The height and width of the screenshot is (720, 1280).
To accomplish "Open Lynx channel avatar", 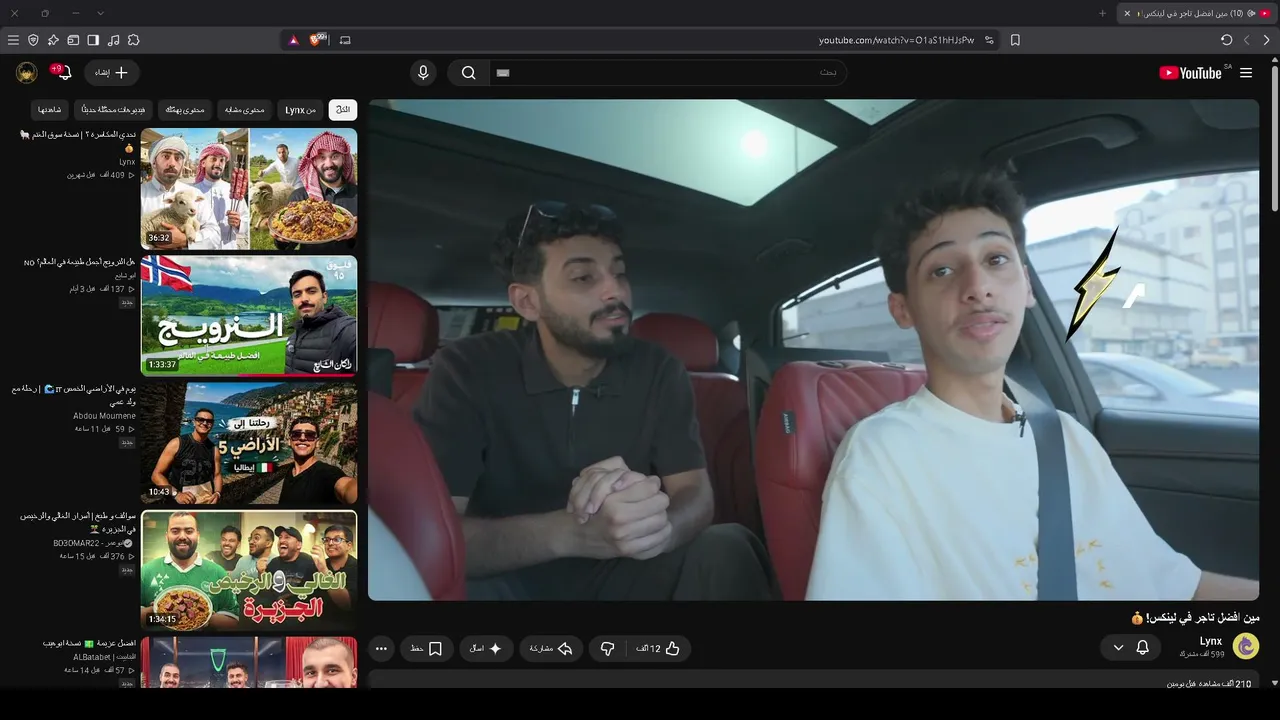I will tap(1246, 647).
